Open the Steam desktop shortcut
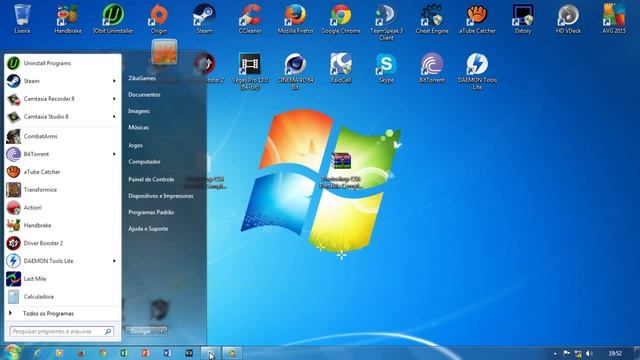The image size is (640, 360). tap(204, 18)
